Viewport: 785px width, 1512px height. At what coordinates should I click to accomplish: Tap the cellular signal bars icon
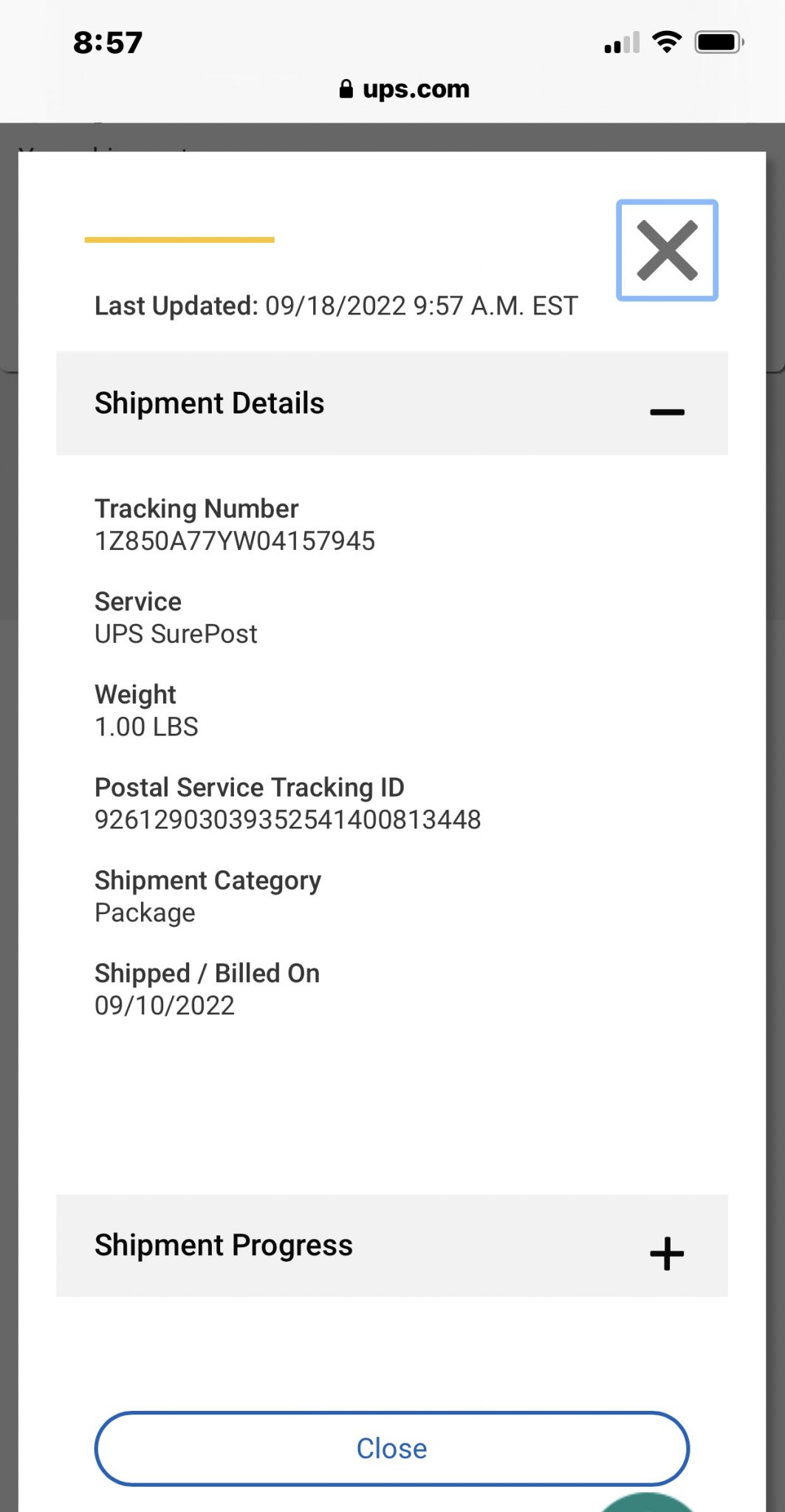point(622,43)
